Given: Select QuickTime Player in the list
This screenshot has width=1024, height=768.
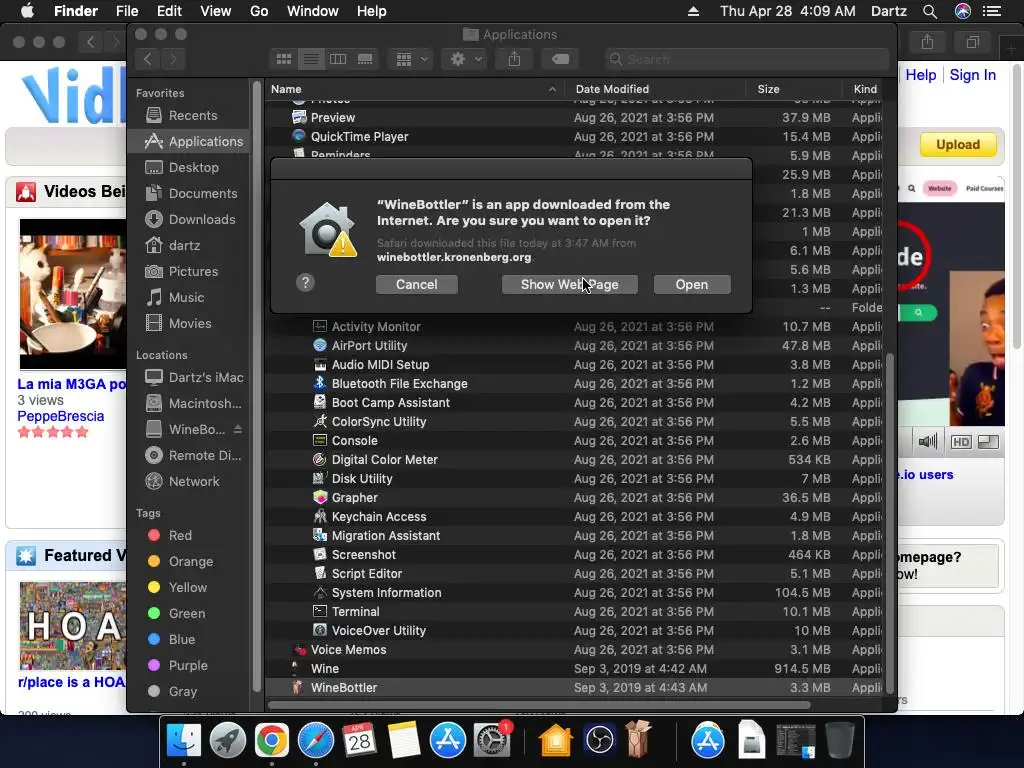Looking at the screenshot, I should coord(574,136).
